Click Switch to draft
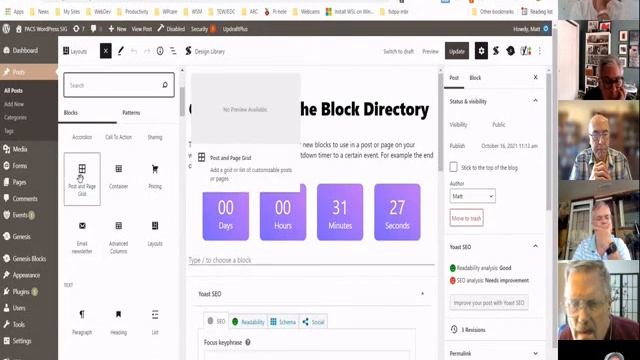This screenshot has height=360, width=640. coord(398,51)
